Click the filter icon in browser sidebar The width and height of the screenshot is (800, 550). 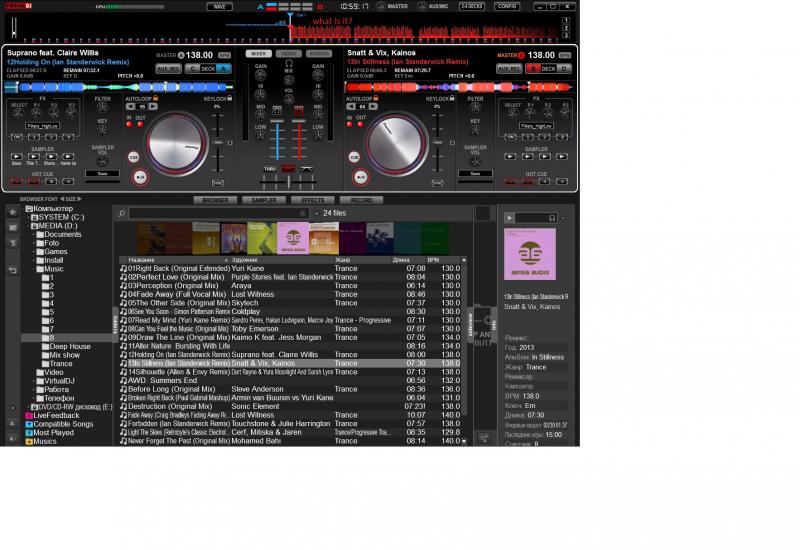point(13,244)
